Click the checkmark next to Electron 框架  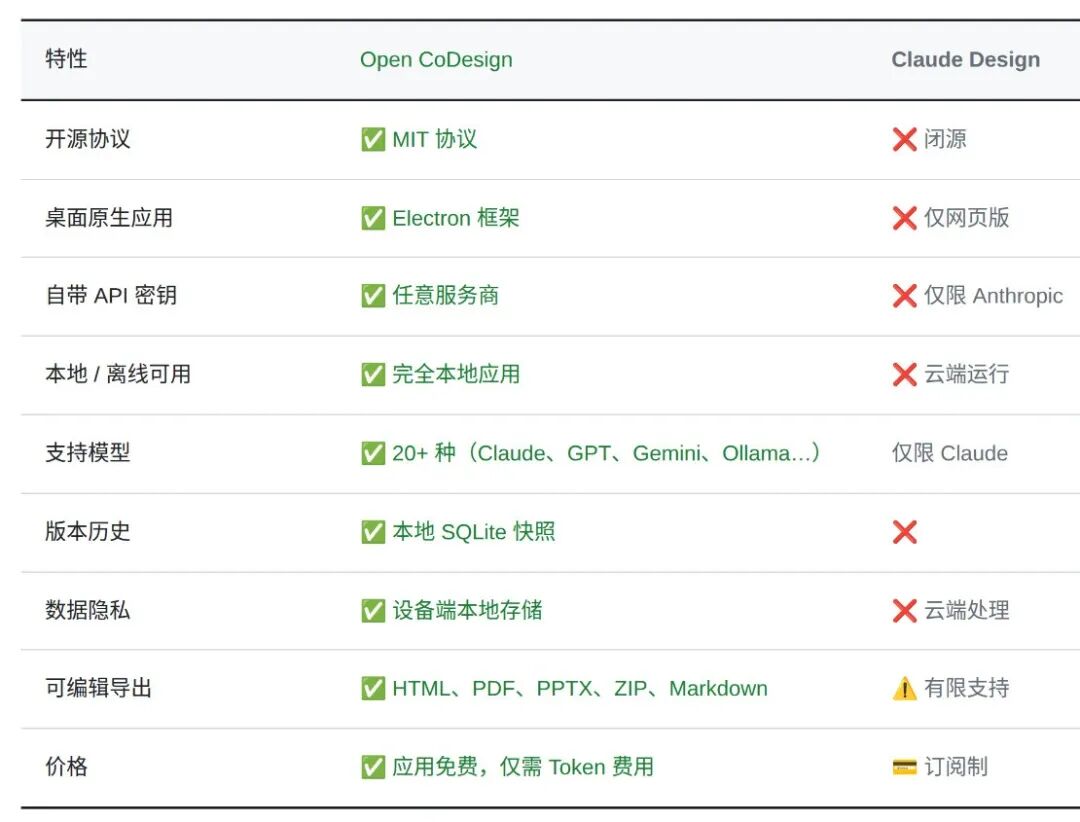pos(373,218)
